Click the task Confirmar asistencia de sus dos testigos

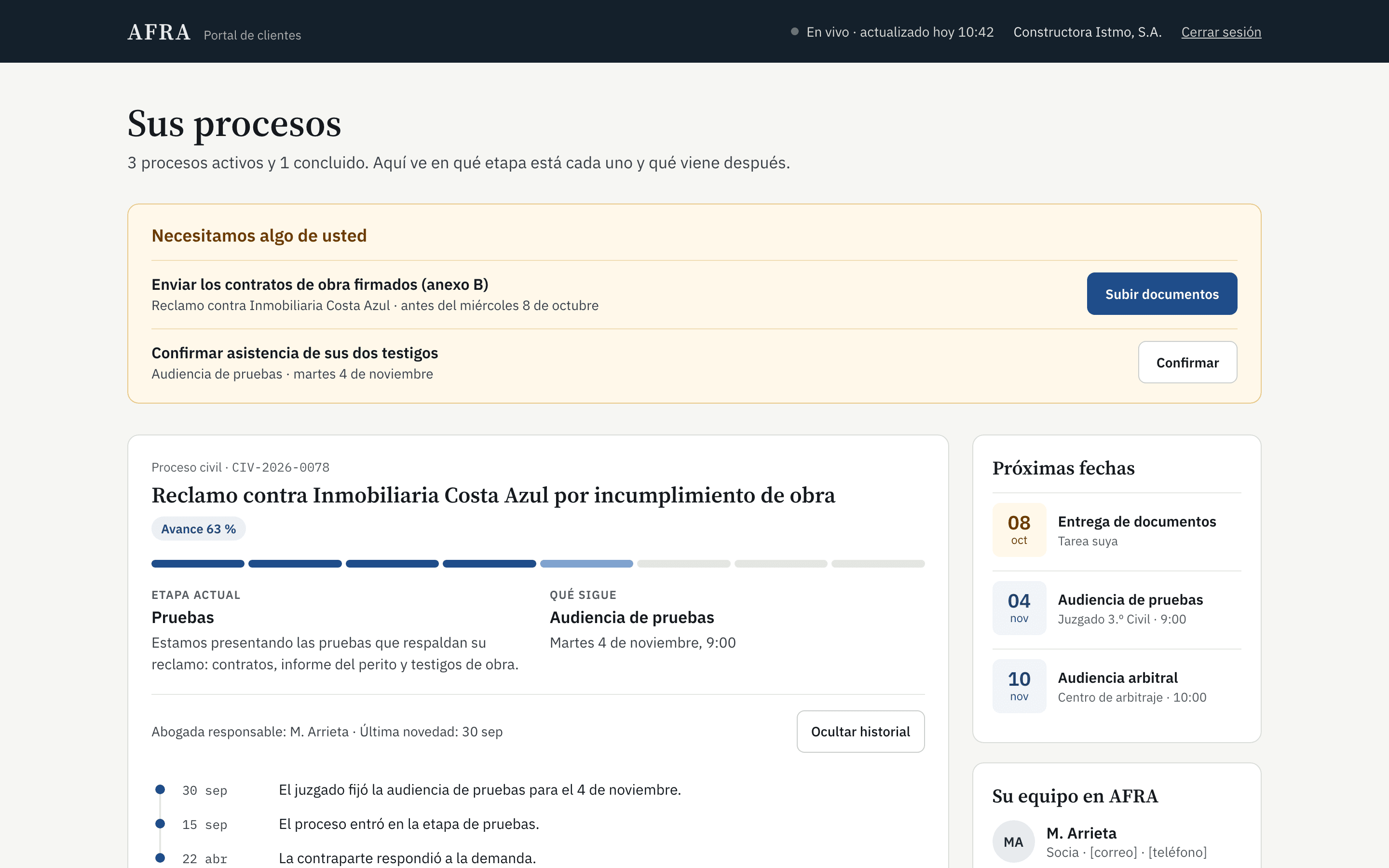295,353
